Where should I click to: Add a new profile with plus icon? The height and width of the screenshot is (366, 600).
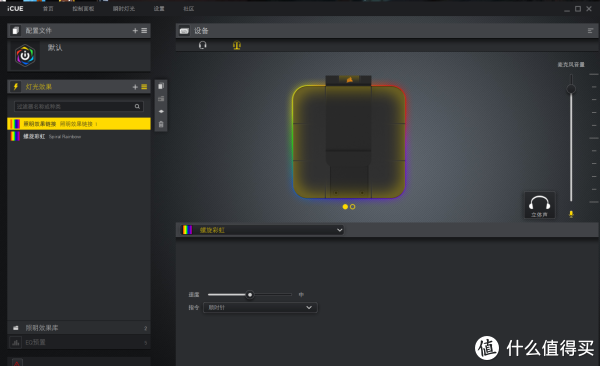135,31
